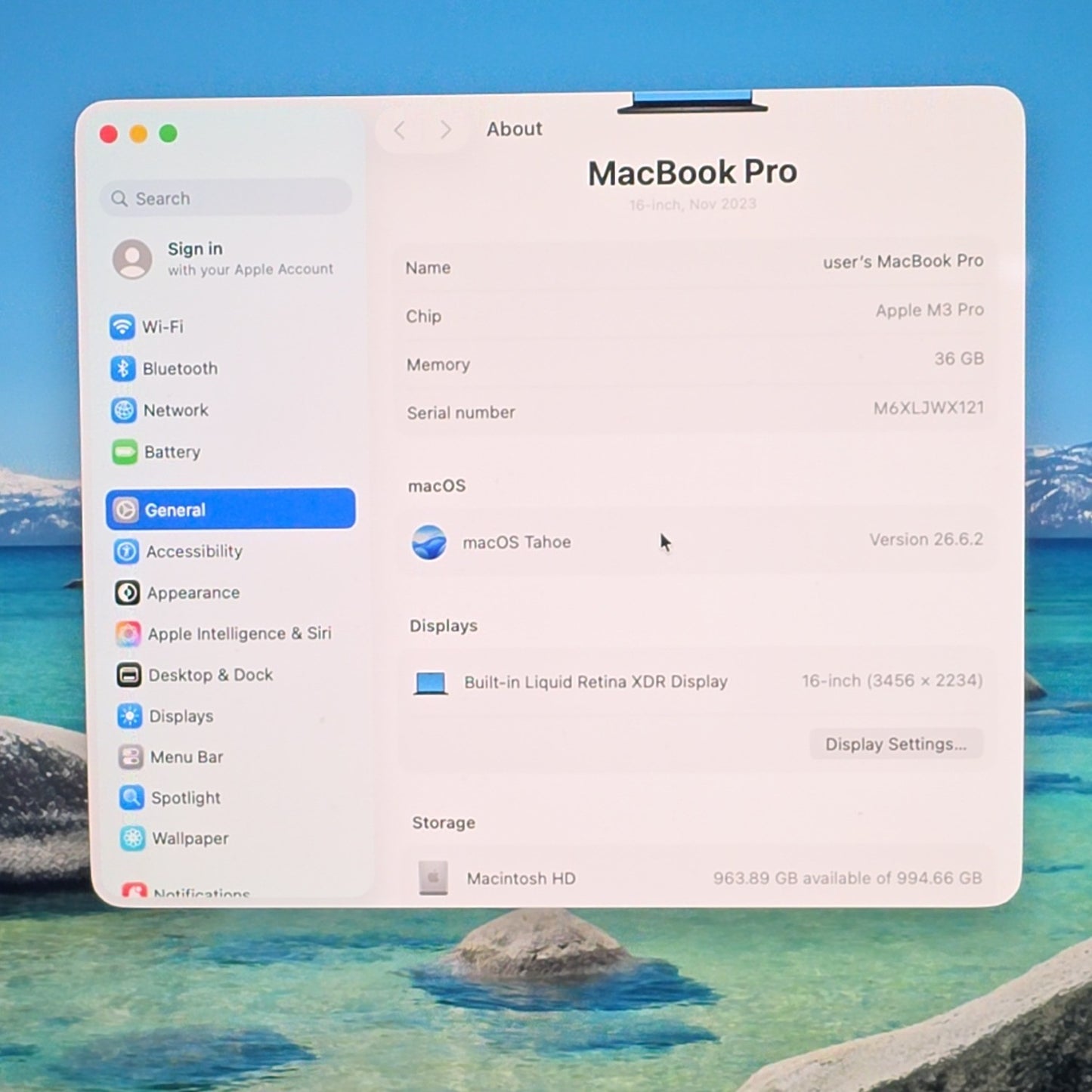Click the 'macOS' section heading
The width and height of the screenshot is (1092, 1092).
(437, 486)
